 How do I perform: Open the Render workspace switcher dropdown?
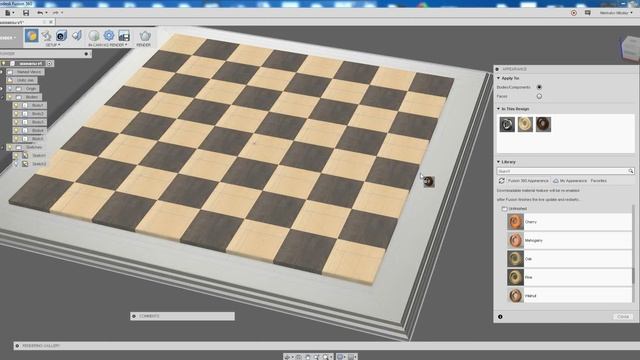(8, 38)
